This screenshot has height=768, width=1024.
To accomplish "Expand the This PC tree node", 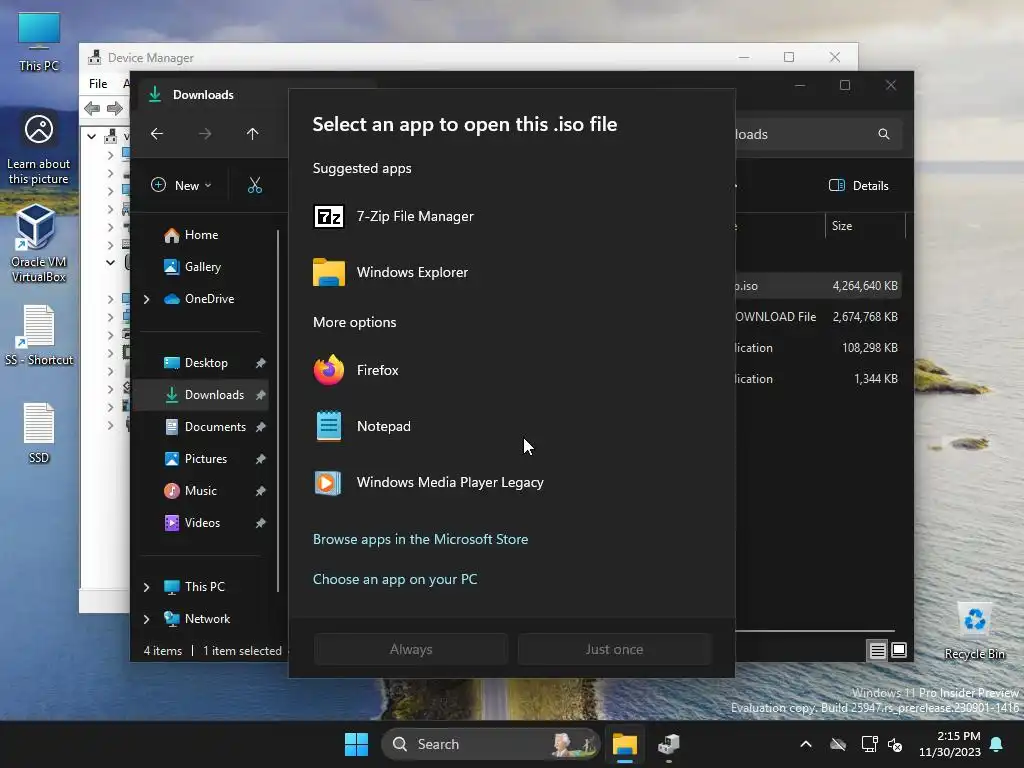I will pos(146,587).
